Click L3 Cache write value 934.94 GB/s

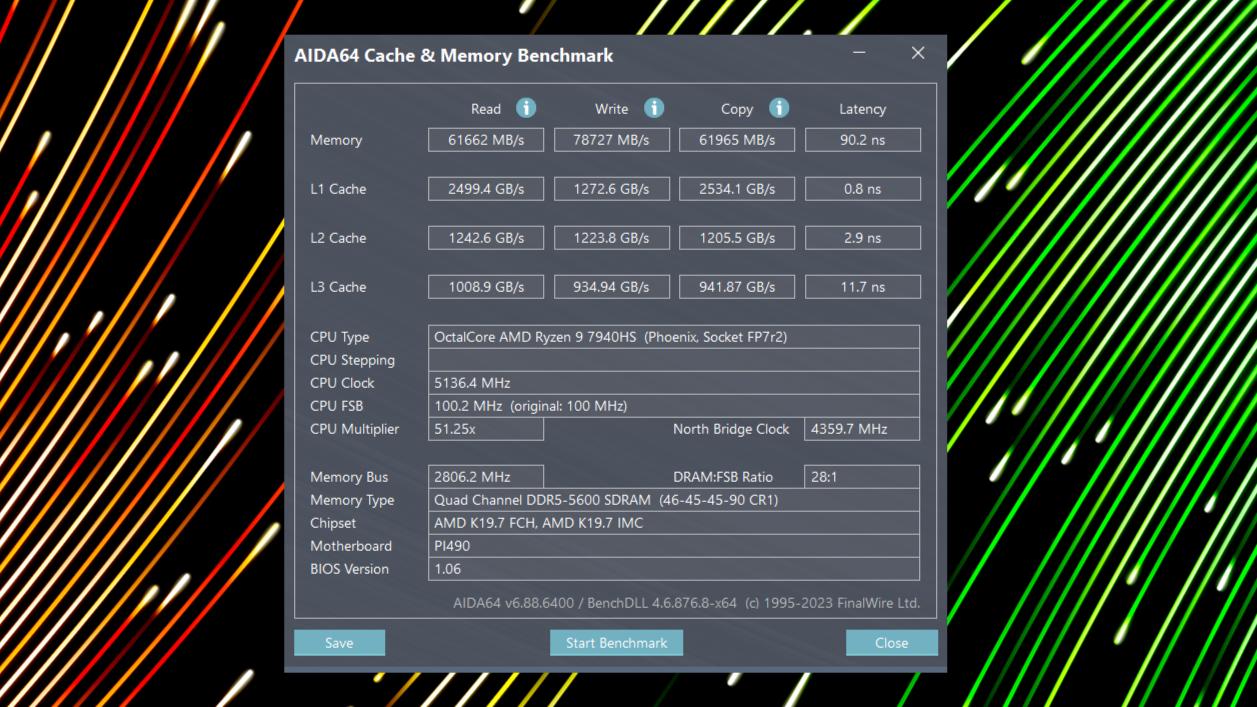click(612, 287)
